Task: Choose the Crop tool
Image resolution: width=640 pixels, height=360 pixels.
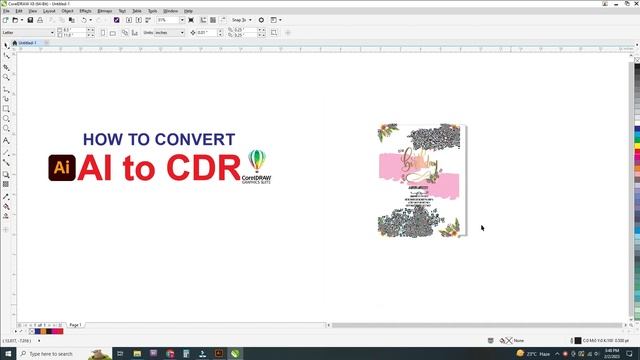Action: click(x=6, y=67)
